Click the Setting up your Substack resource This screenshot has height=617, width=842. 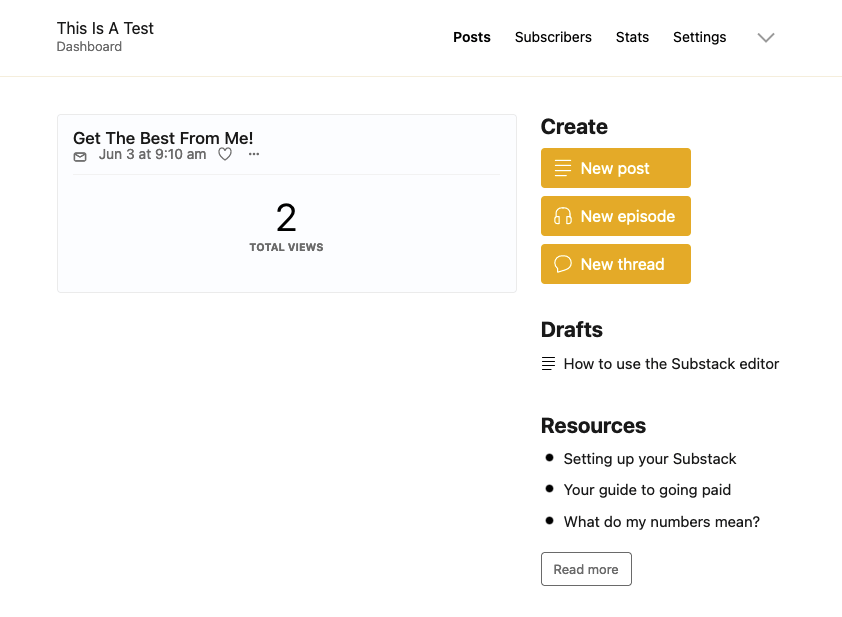point(650,458)
